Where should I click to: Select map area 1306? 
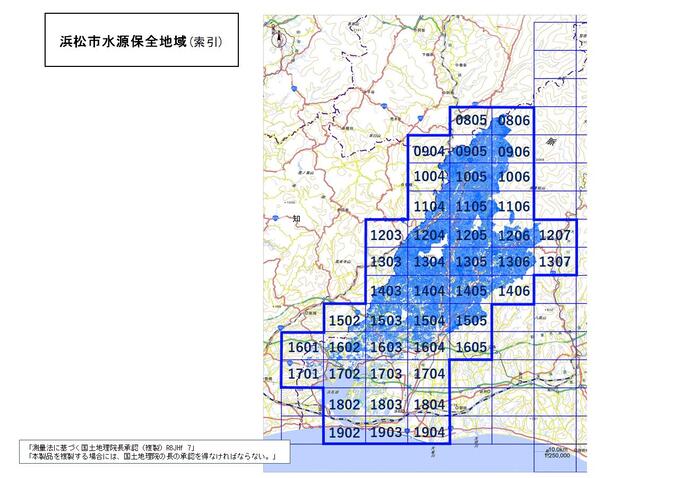coord(513,261)
